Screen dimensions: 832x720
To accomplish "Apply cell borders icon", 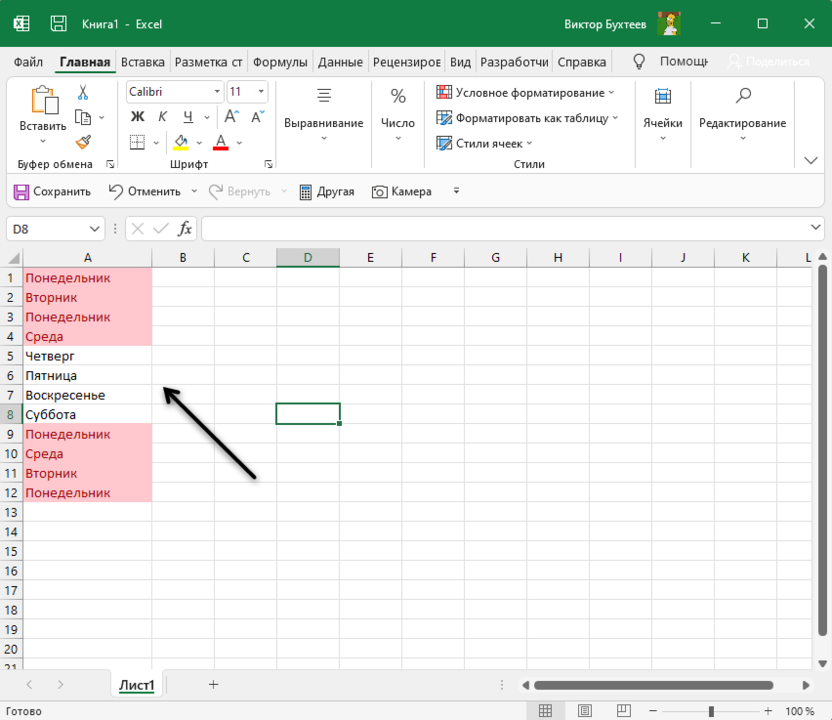I will (137, 142).
